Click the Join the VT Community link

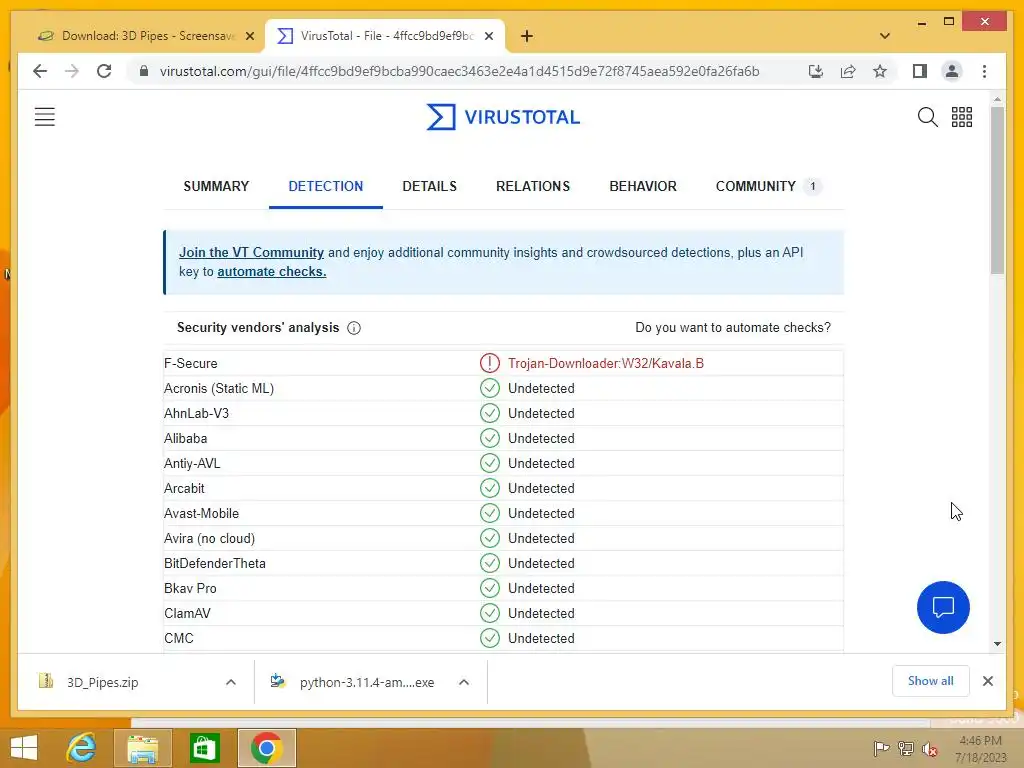click(x=251, y=253)
